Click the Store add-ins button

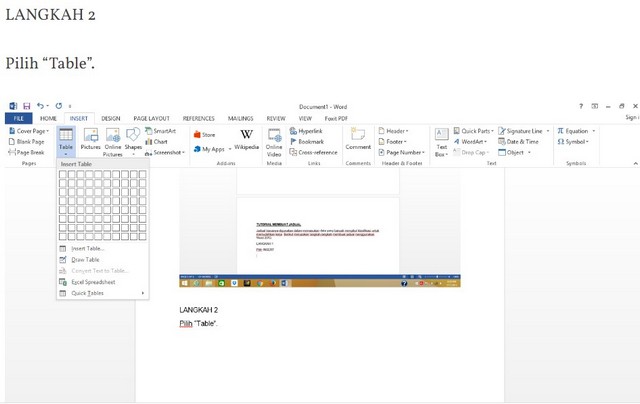click(204, 134)
